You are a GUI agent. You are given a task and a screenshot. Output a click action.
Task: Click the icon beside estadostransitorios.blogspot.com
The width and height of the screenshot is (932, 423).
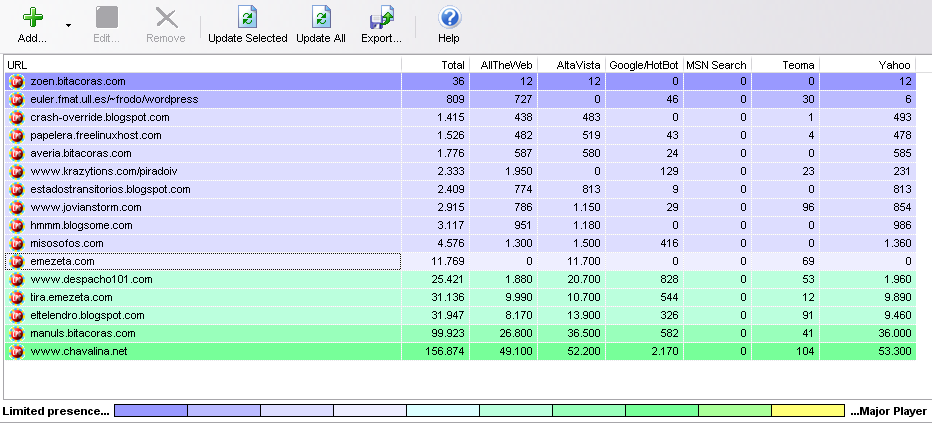coord(17,190)
